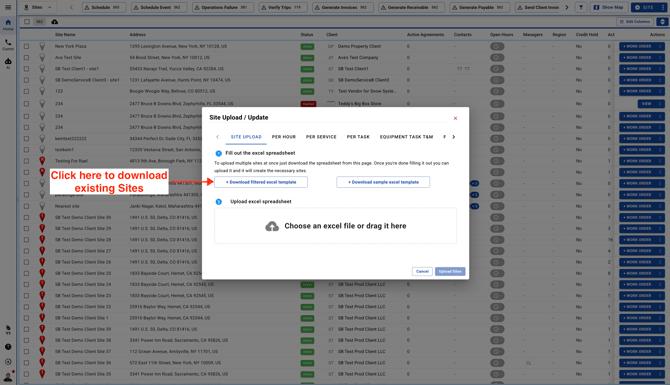Switch to Site Upload tab

click(x=246, y=137)
